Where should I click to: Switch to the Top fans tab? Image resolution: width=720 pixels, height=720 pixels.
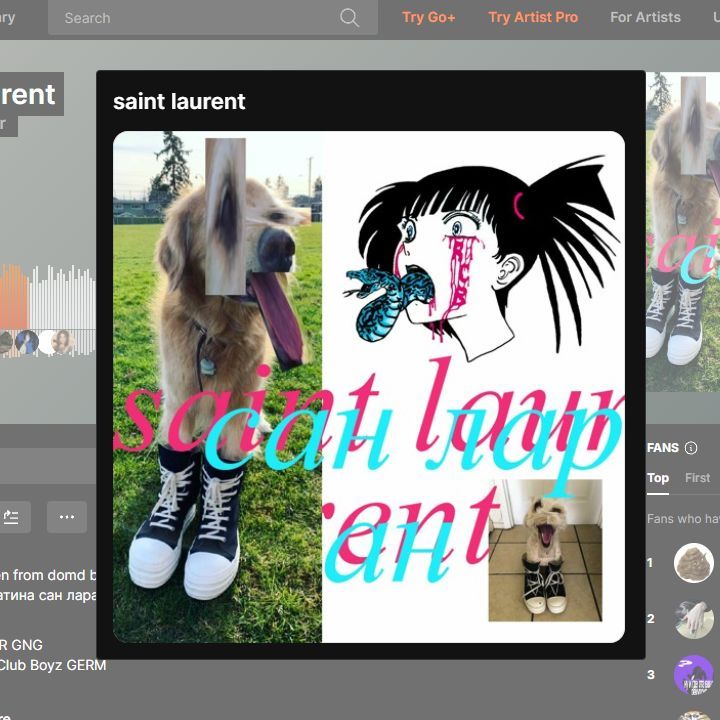pyautogui.click(x=658, y=478)
